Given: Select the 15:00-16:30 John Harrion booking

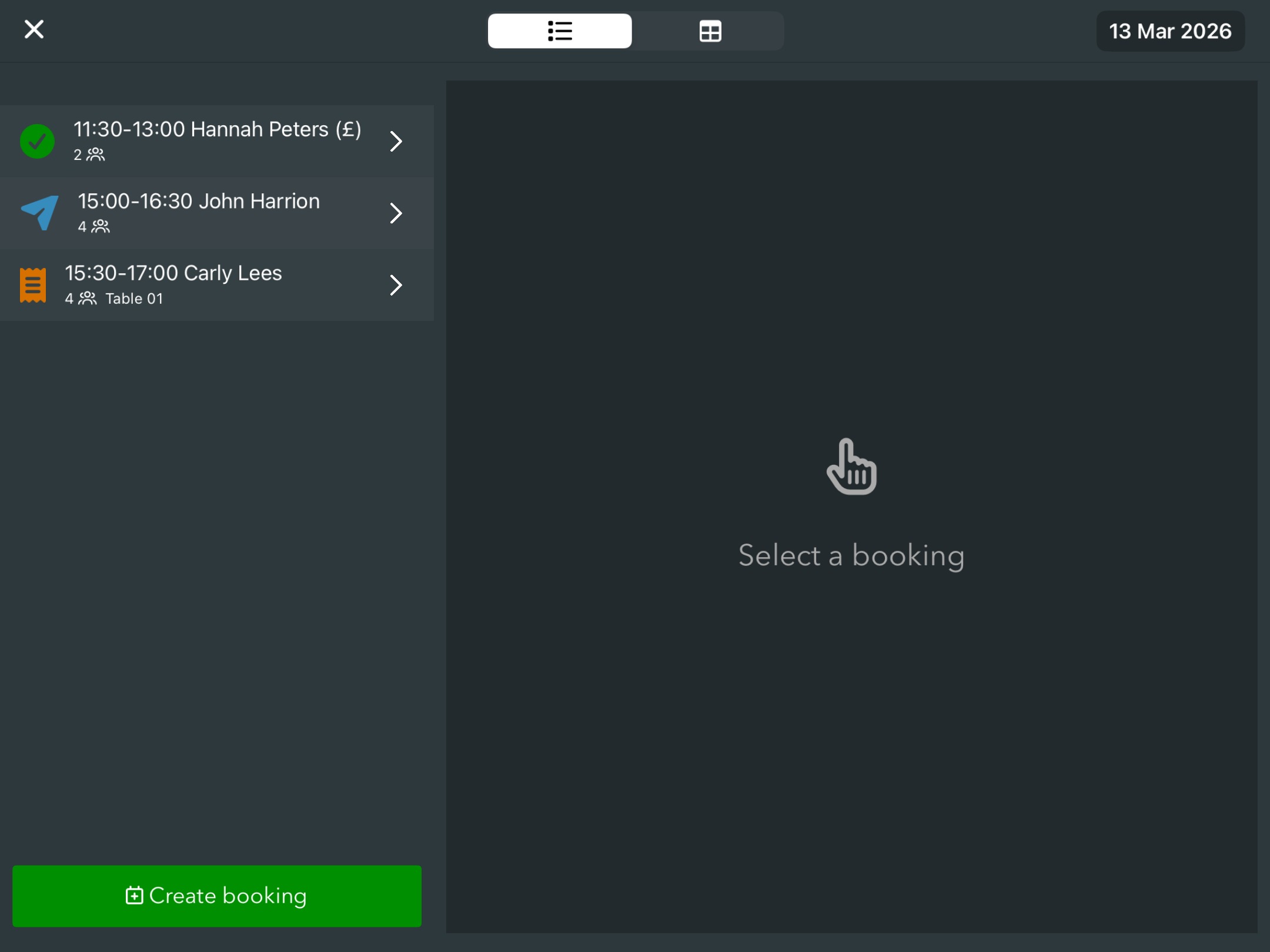Looking at the screenshot, I should coord(199,202).
